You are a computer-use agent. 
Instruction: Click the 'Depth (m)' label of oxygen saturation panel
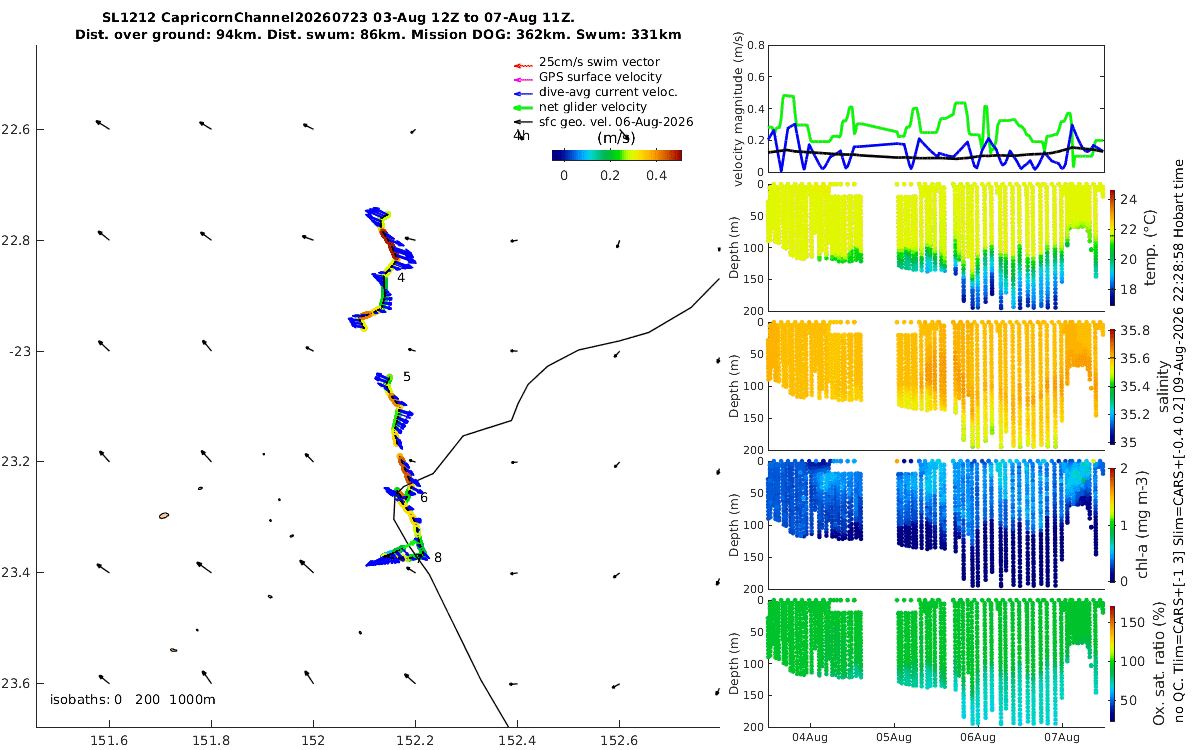point(734,663)
